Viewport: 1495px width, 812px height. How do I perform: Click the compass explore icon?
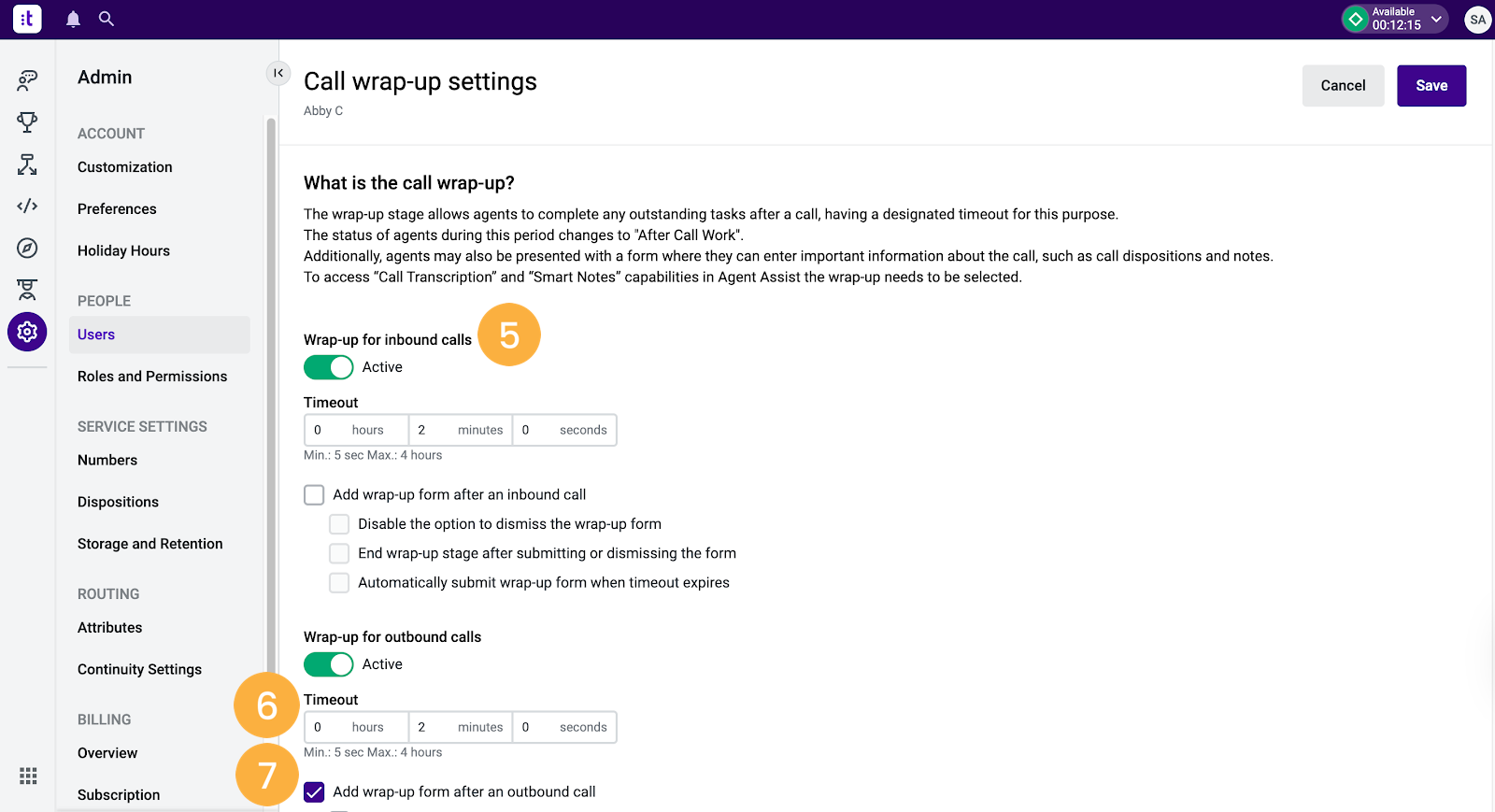(27, 248)
